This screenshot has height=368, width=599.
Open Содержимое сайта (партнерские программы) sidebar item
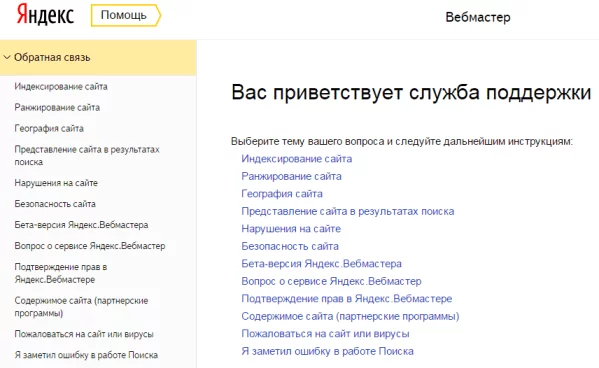pos(81,307)
